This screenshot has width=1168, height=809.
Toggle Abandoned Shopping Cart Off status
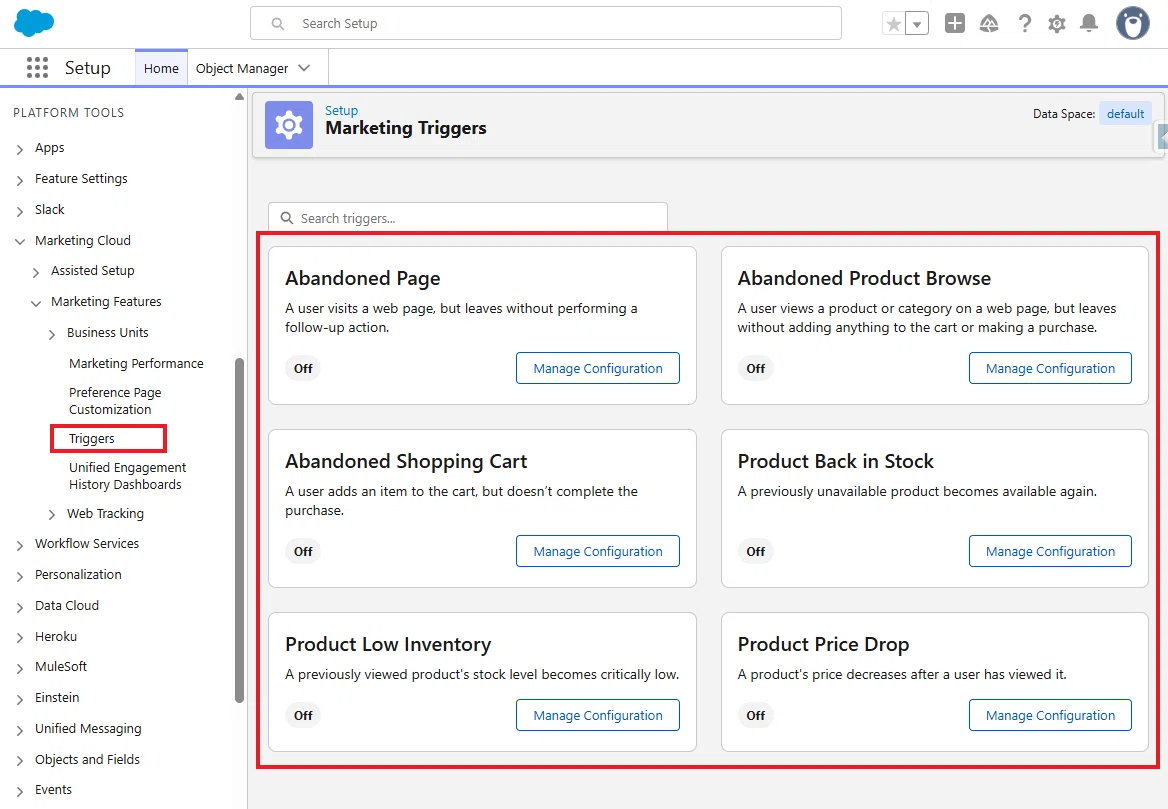[303, 551]
